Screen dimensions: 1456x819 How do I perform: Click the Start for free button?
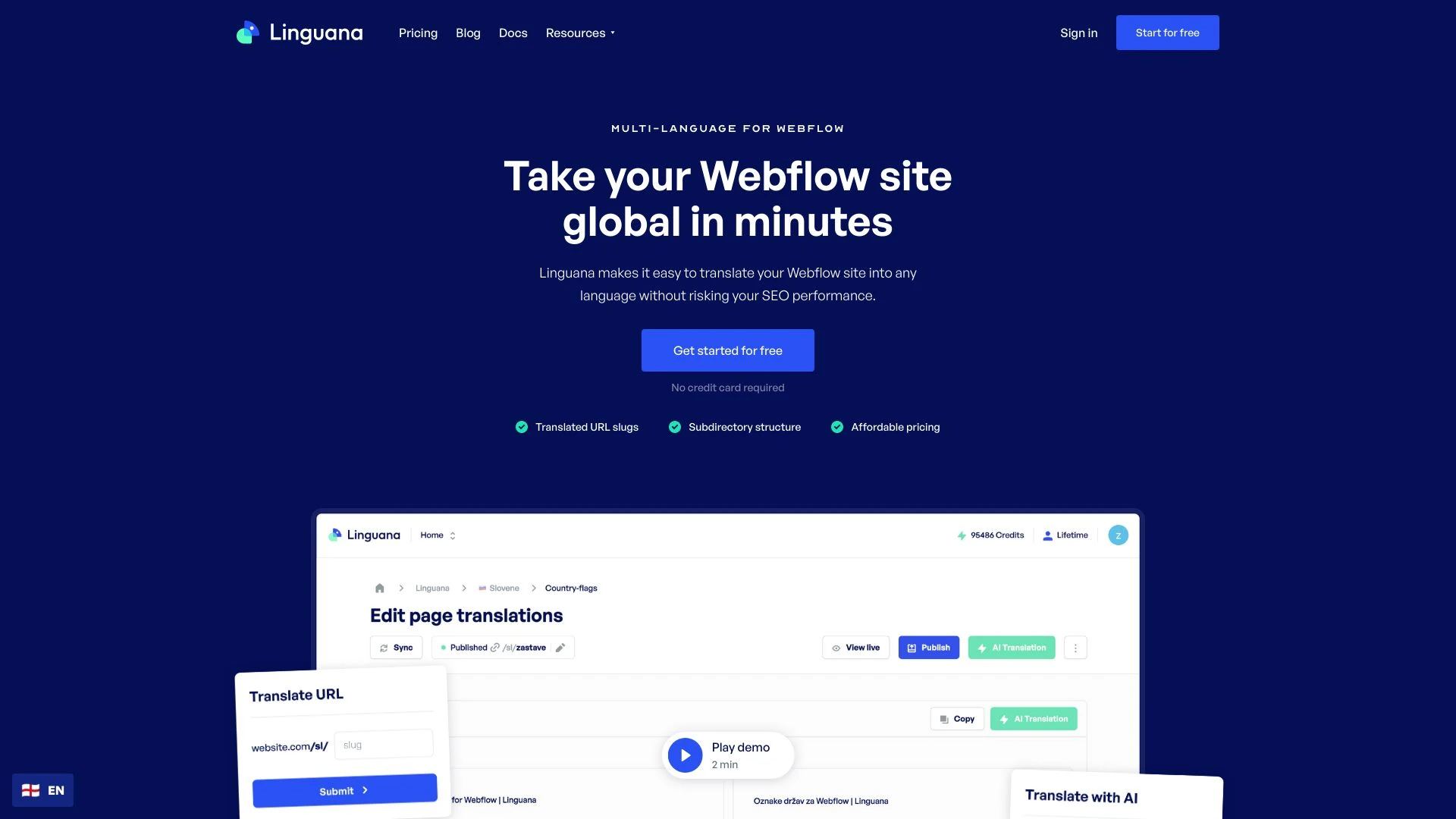1167,32
